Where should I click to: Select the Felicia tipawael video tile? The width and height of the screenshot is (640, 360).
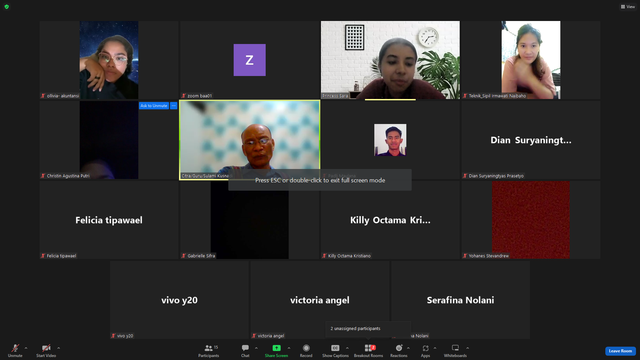click(x=109, y=220)
